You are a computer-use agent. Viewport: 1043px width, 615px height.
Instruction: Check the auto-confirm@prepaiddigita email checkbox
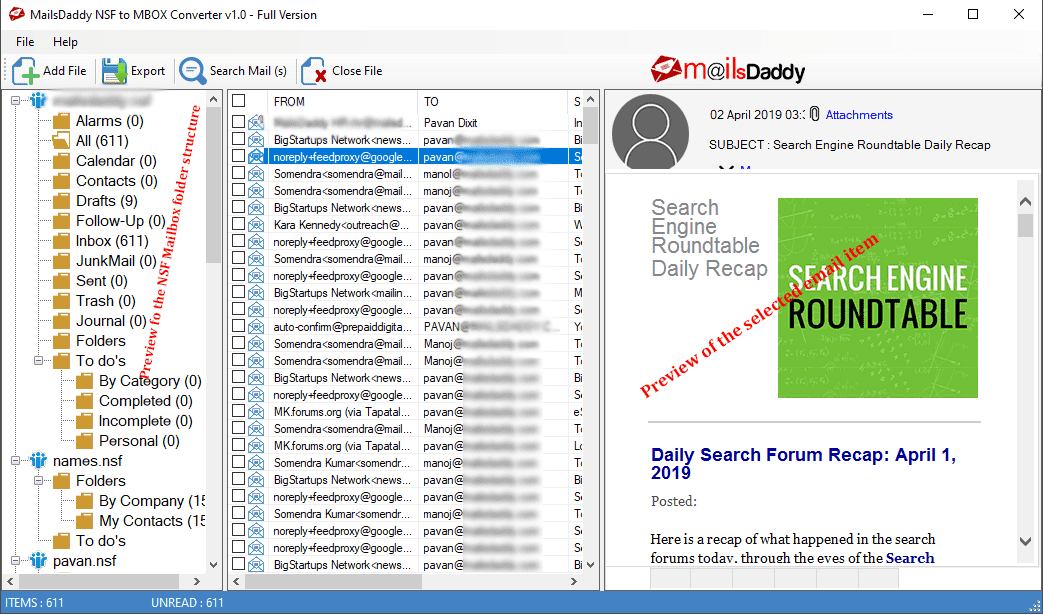[x=239, y=326]
